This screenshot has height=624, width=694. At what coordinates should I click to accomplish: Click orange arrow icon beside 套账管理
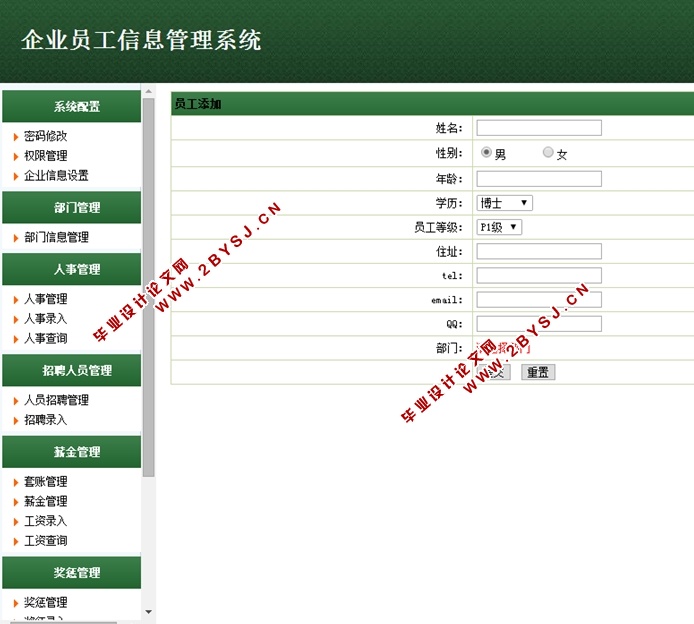click(16, 482)
